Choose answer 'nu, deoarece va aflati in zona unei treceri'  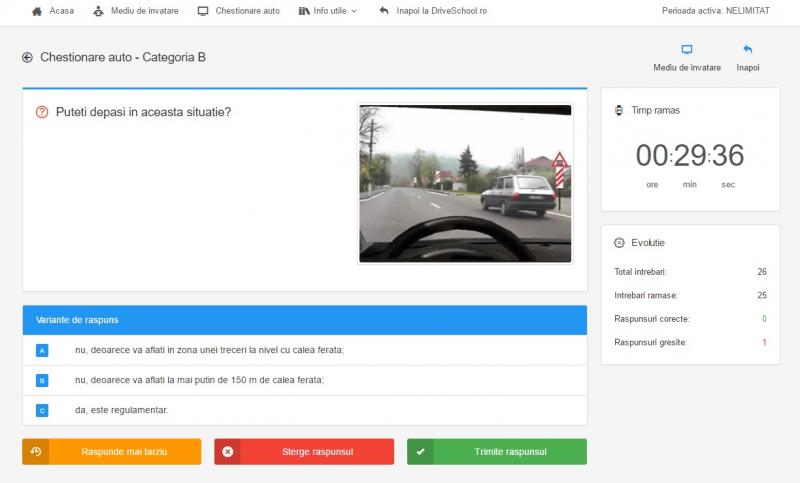coord(210,350)
